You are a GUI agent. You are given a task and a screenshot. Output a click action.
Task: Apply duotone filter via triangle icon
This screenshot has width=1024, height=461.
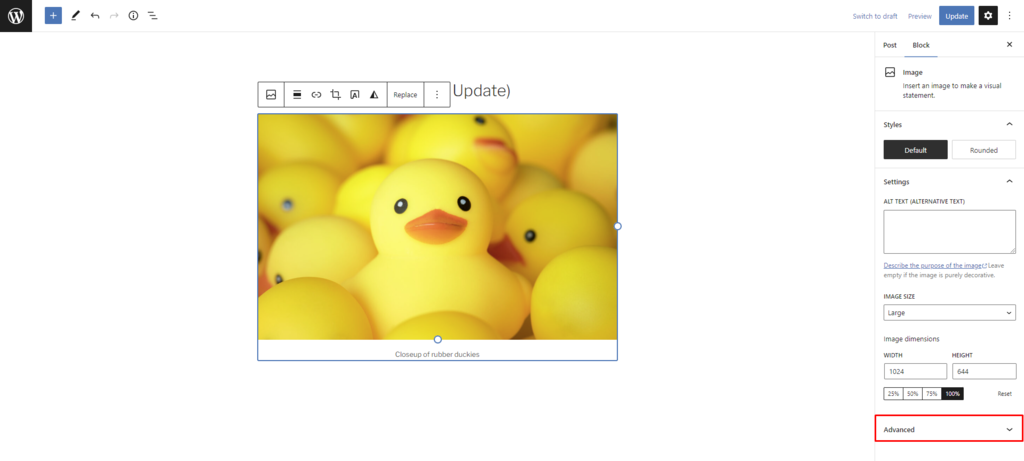click(x=374, y=95)
